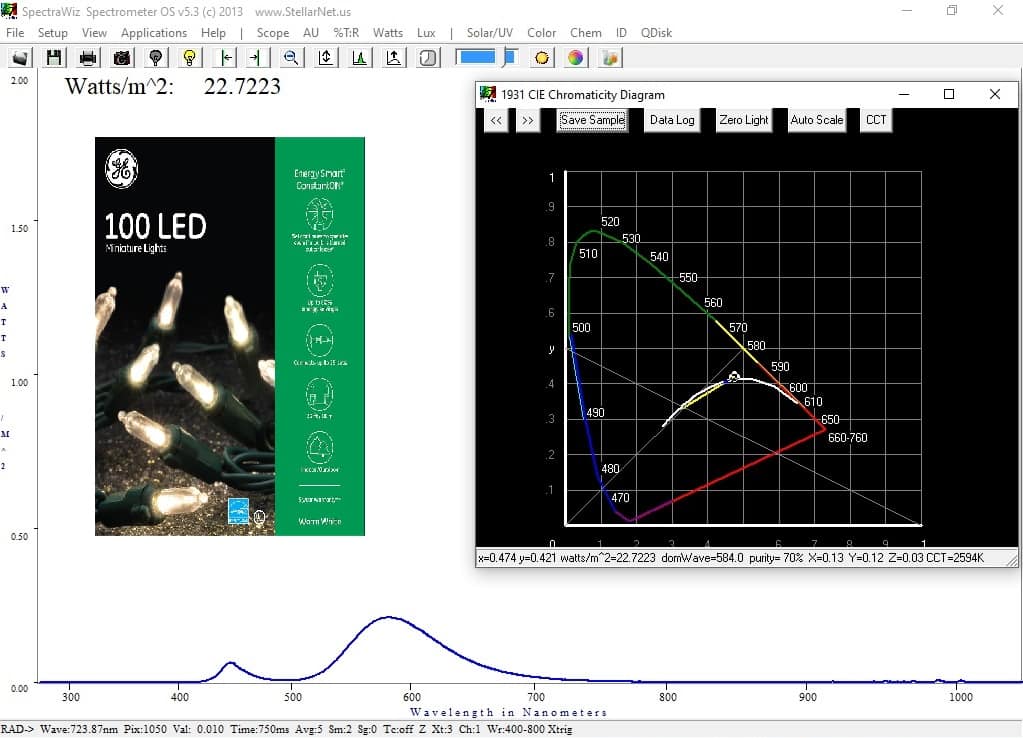Viewport: 1023px width, 738px height.
Task: Click the CIE diagram window title icon
Action: [x=488, y=95]
